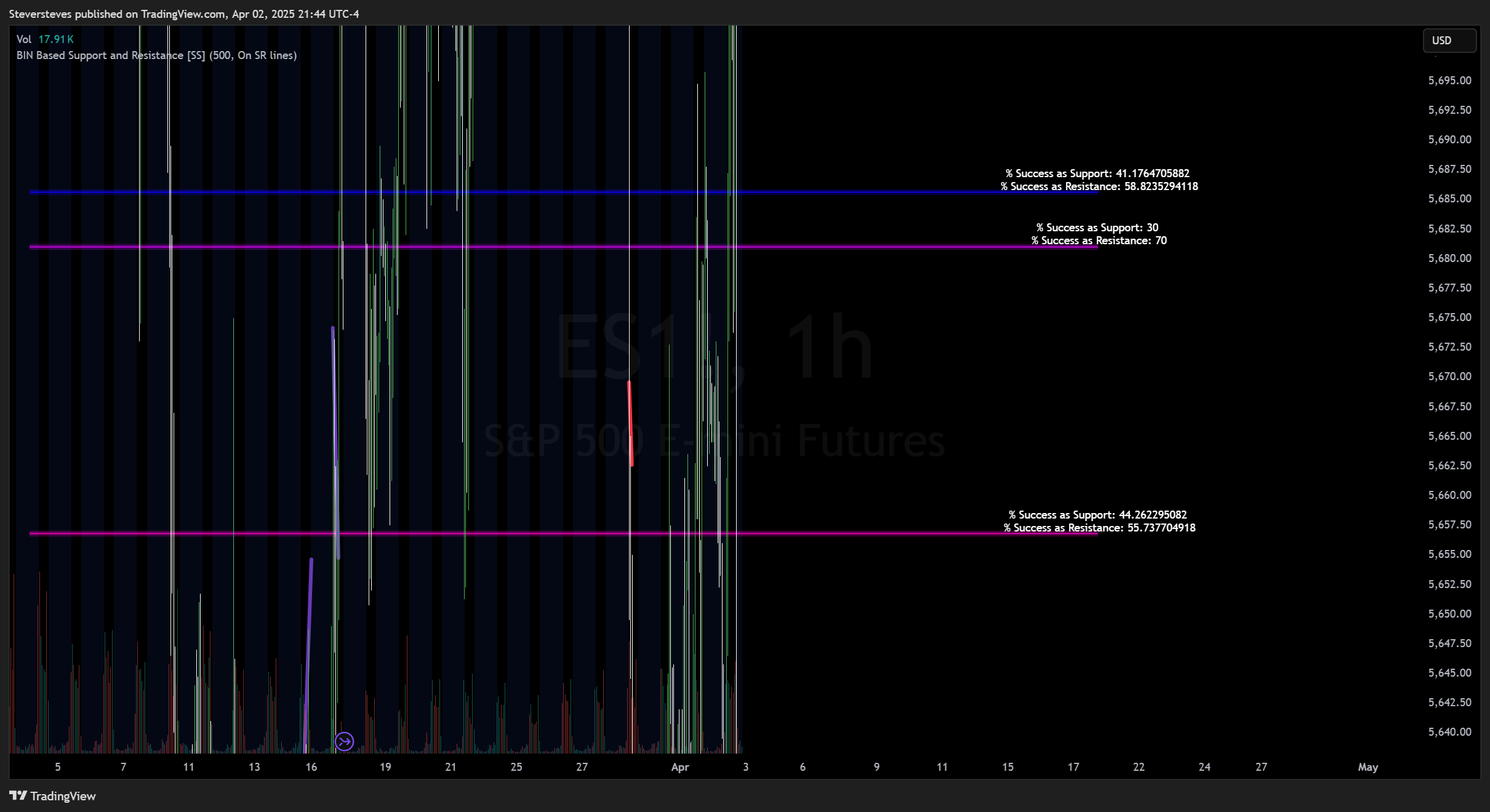This screenshot has width=1490, height=812.
Task: Click the 5,640.00 price axis label
Action: 1449,732
